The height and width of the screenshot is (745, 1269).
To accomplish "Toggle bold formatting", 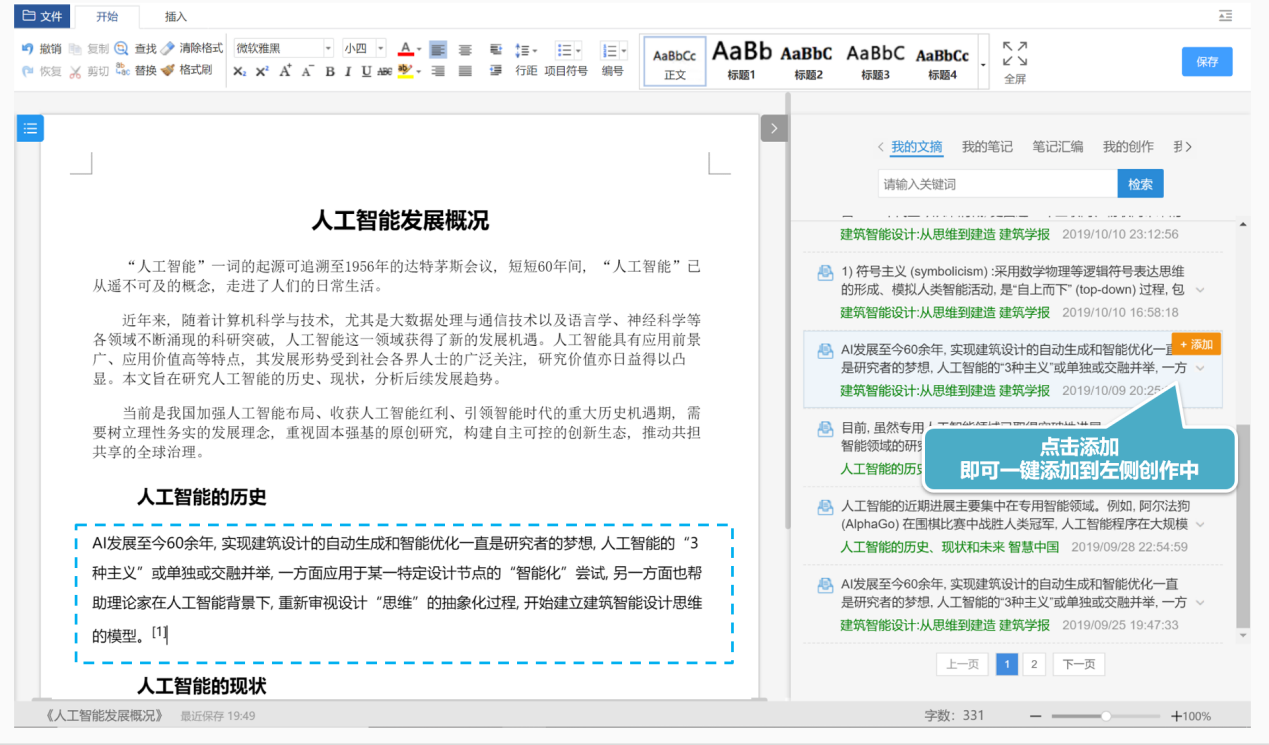I will pos(330,71).
